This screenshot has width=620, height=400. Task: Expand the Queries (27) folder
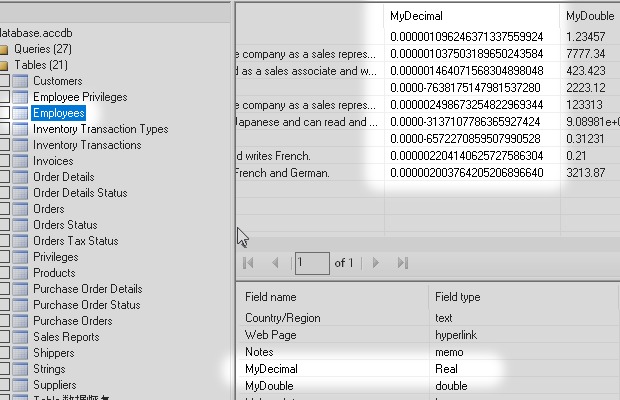click(x=4, y=49)
